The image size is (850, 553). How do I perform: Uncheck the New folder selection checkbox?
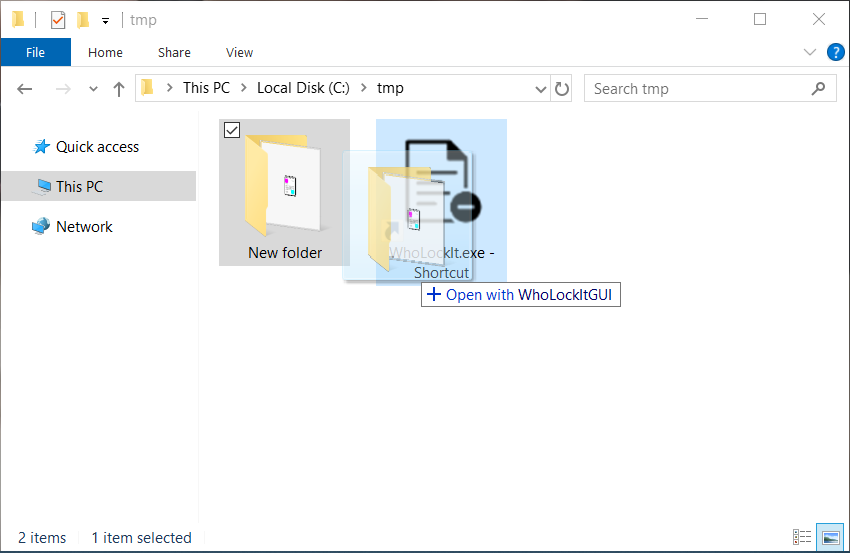coord(232,130)
